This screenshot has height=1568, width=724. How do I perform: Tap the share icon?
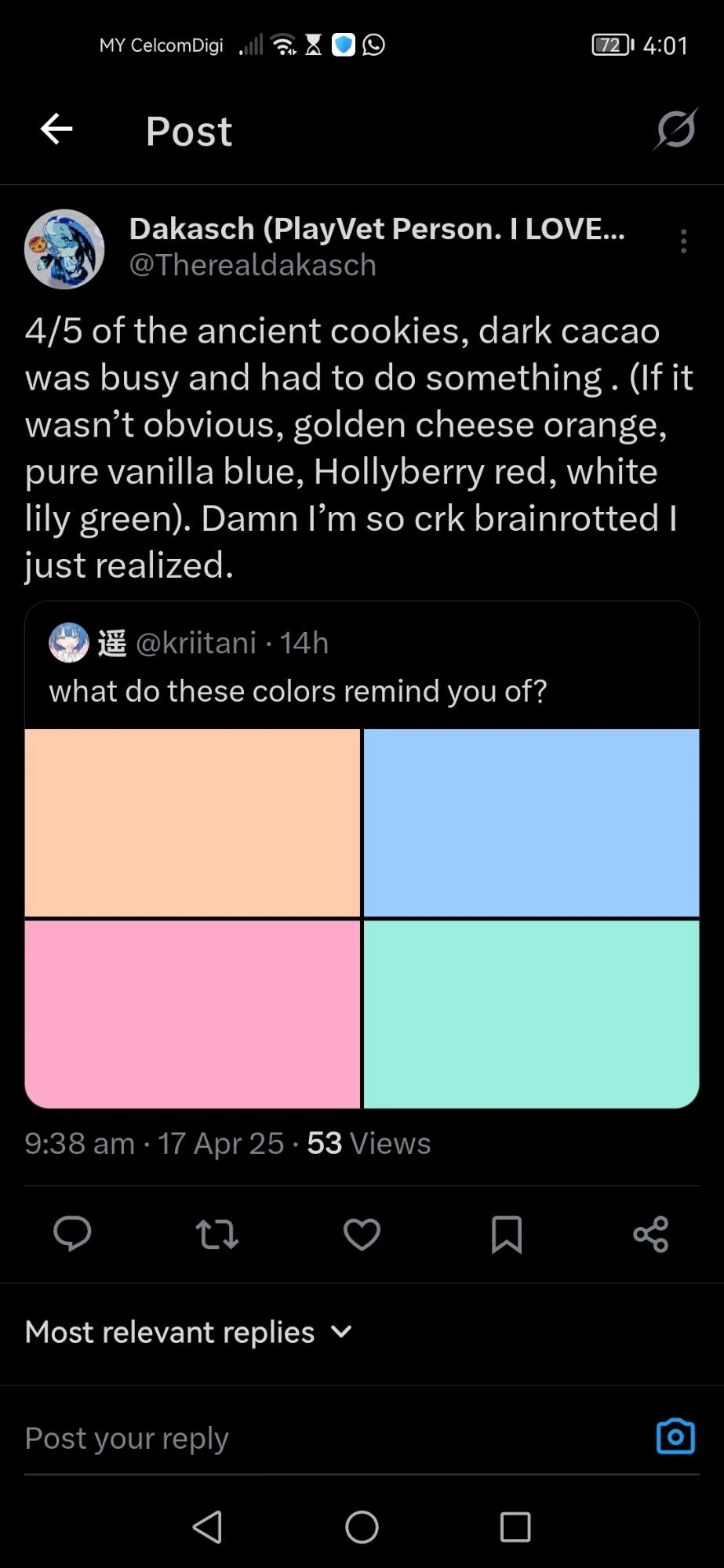point(650,1234)
